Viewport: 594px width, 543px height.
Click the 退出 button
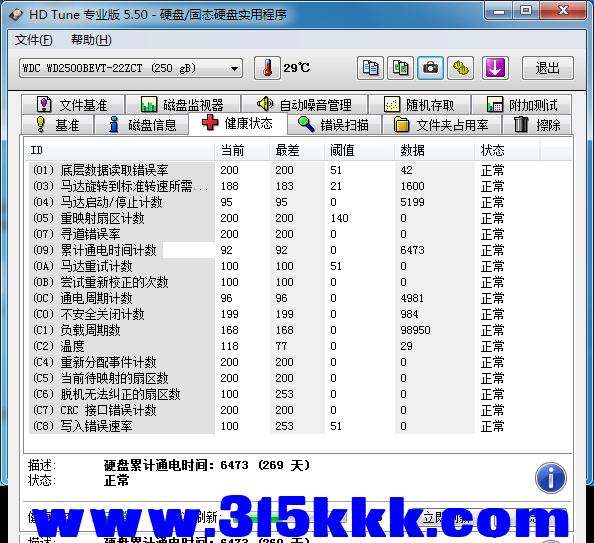pos(547,68)
